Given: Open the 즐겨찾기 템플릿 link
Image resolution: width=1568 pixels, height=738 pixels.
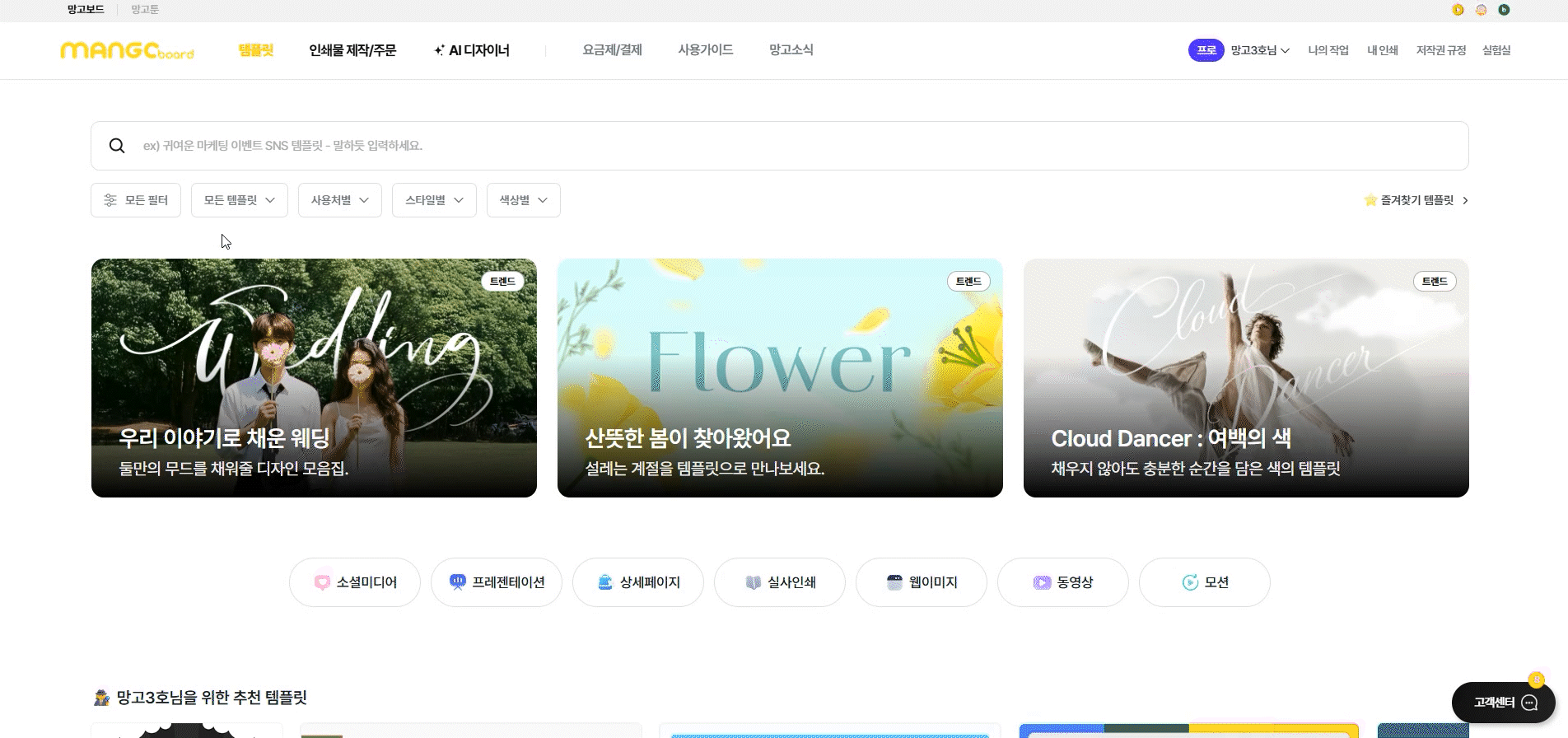Looking at the screenshot, I should tap(1416, 200).
